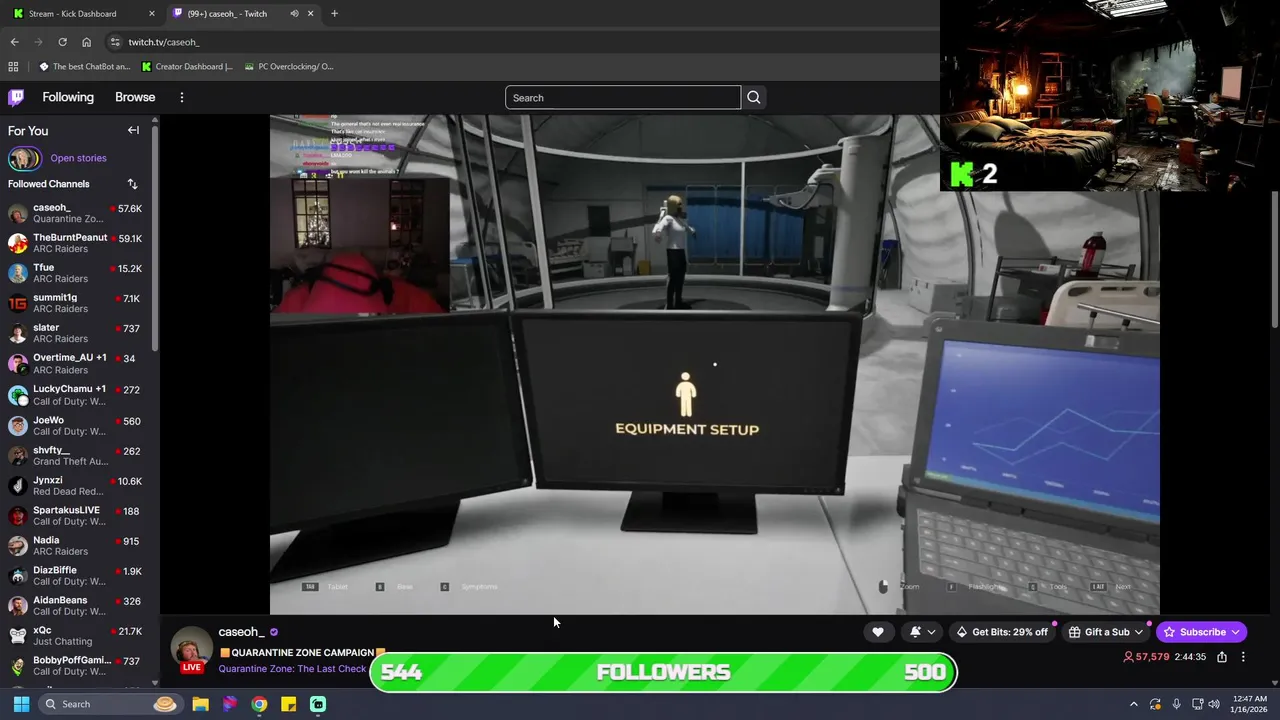Open the SpartakusLIVE channel row

coord(76,516)
